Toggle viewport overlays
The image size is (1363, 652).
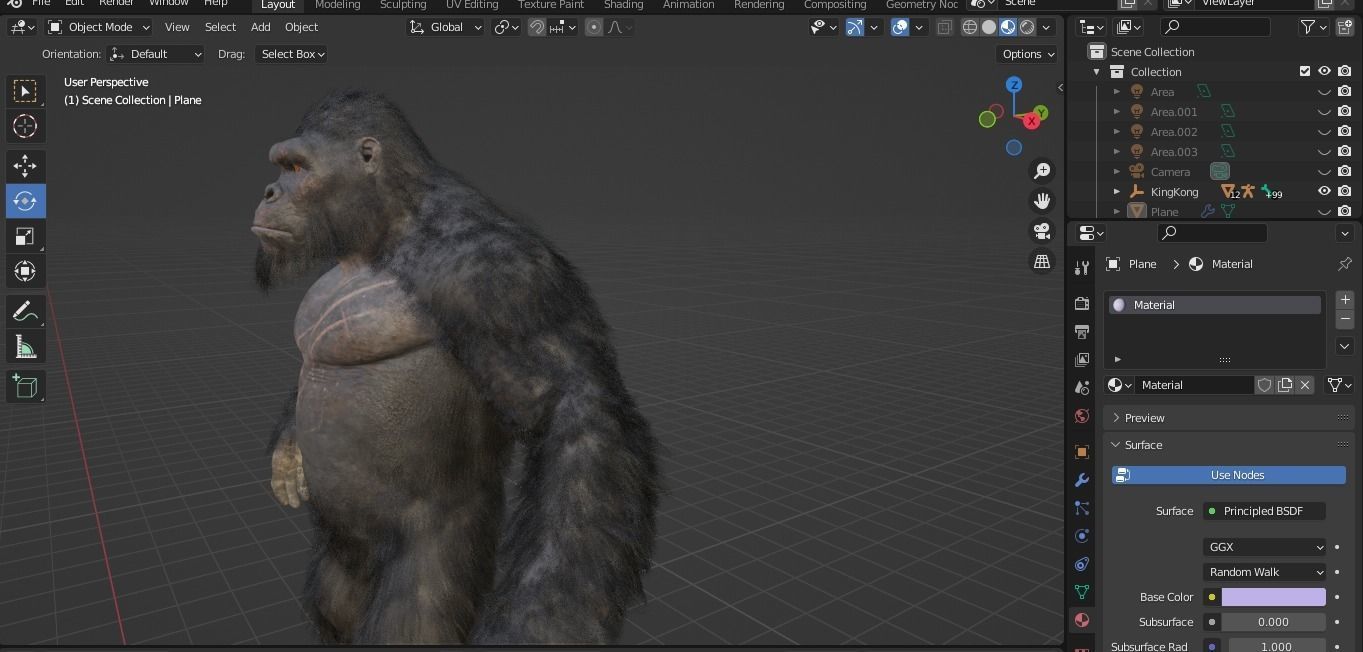[x=900, y=27]
